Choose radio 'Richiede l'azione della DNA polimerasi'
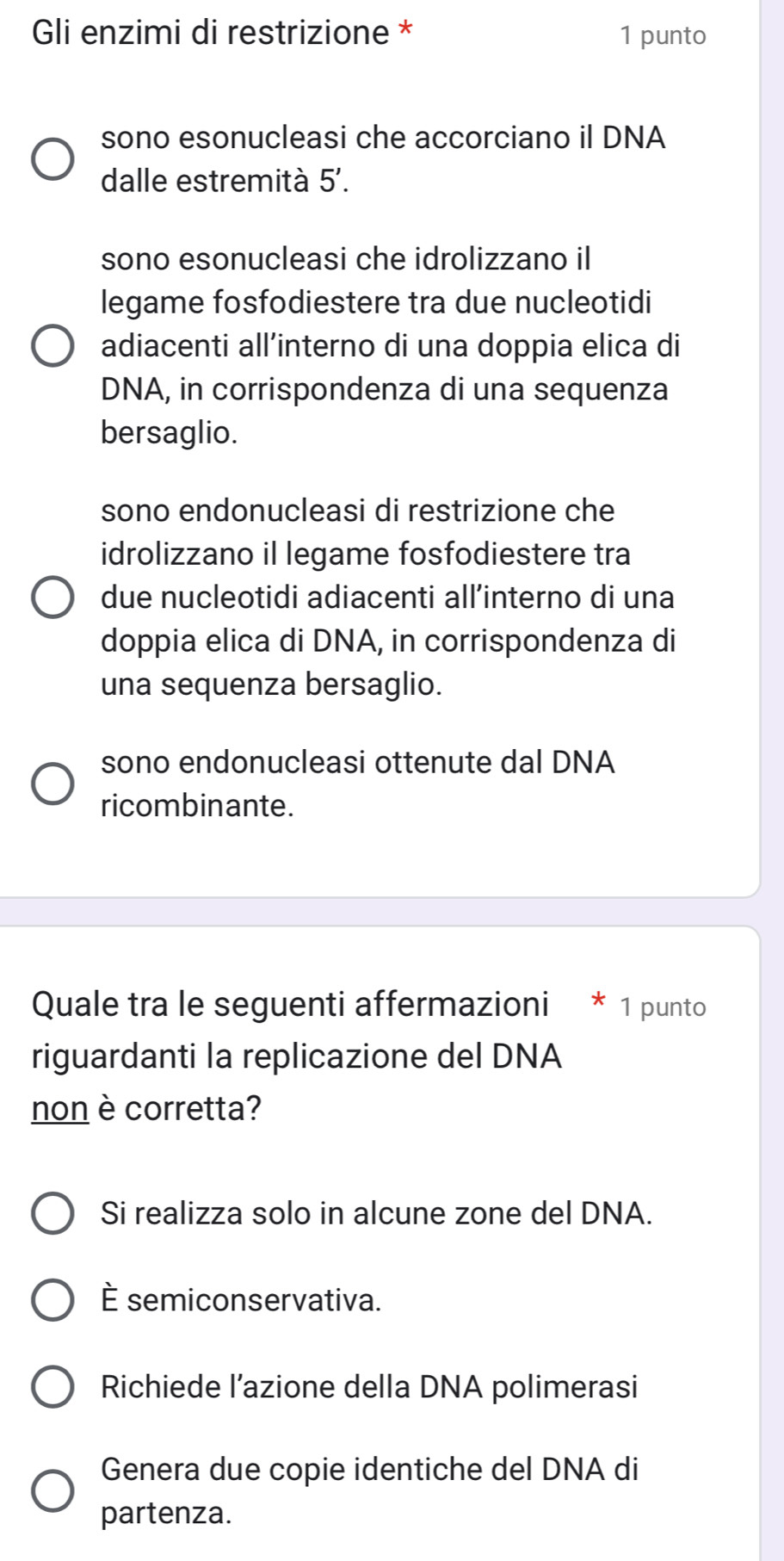Image resolution: width=784 pixels, height=1561 pixels. (52, 1387)
